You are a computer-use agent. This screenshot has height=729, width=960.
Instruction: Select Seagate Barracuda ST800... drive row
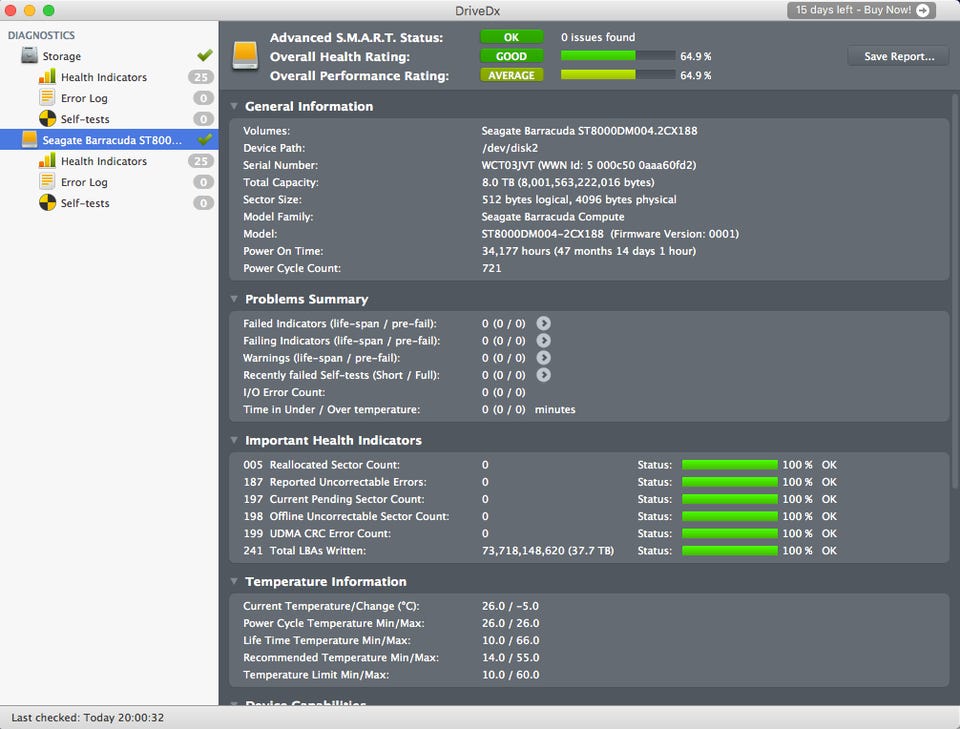109,140
